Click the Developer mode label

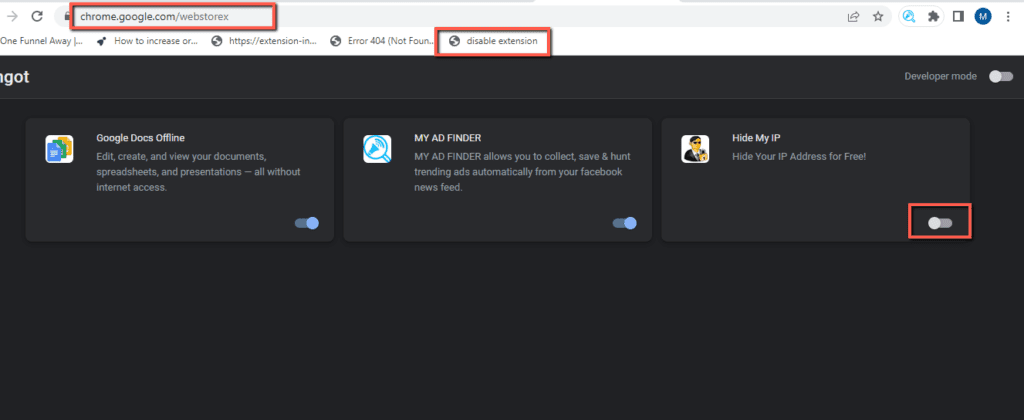point(940,76)
